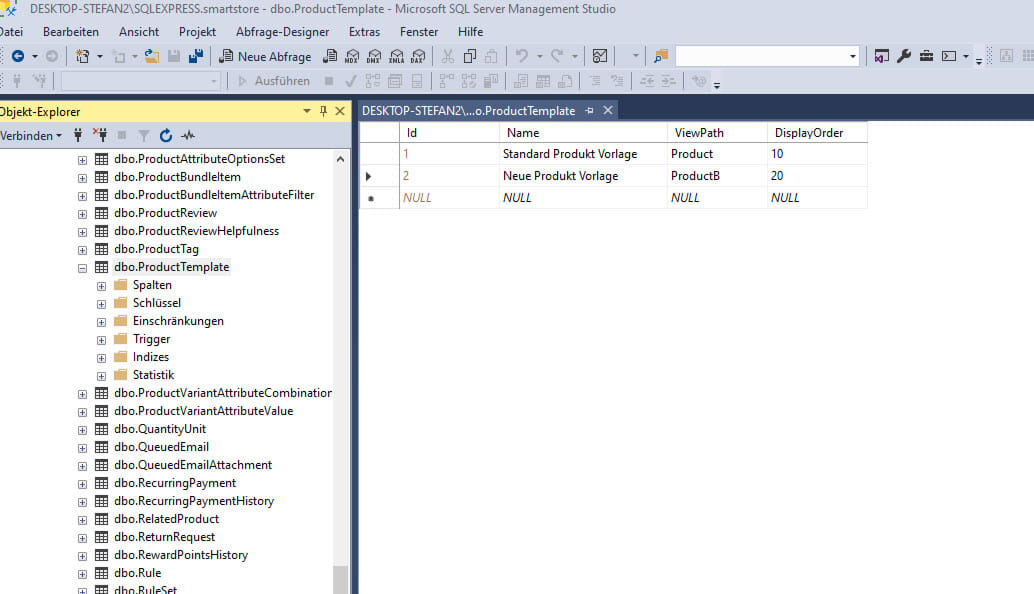
Task: Open a new DMX query
Action: click(375, 56)
